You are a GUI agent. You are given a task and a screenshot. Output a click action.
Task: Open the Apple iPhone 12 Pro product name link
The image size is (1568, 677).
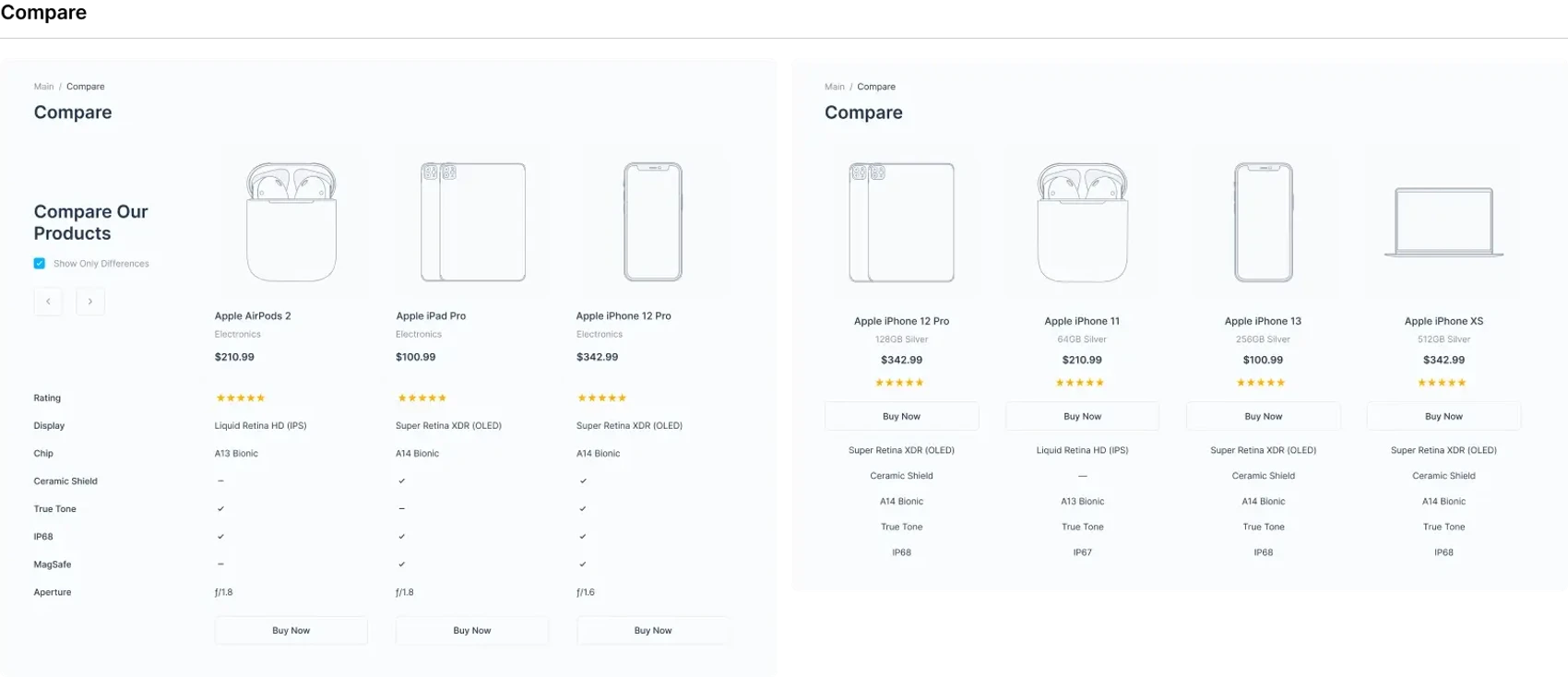point(624,315)
